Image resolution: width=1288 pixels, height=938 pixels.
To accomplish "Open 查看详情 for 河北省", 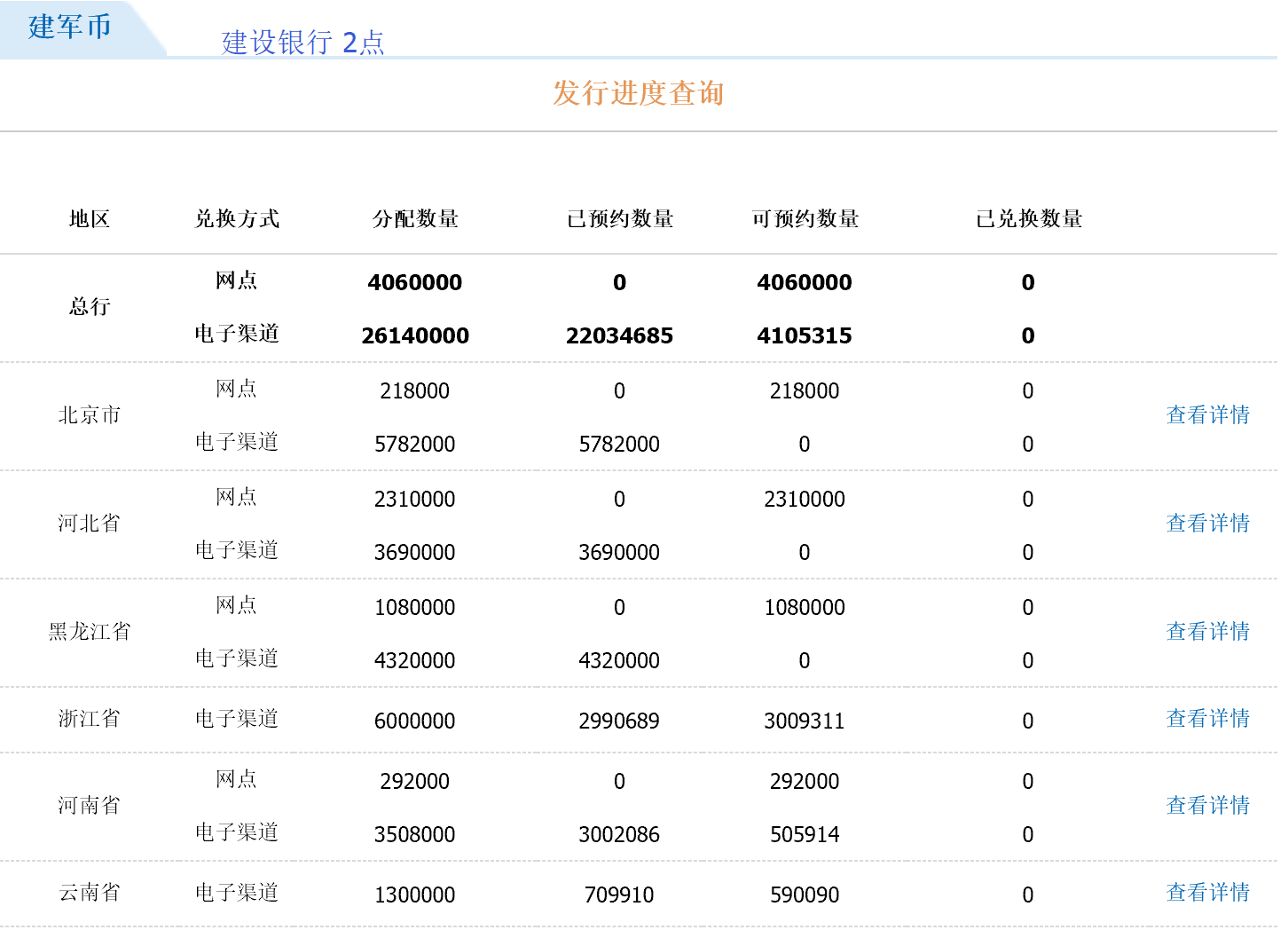I will click(x=1207, y=524).
